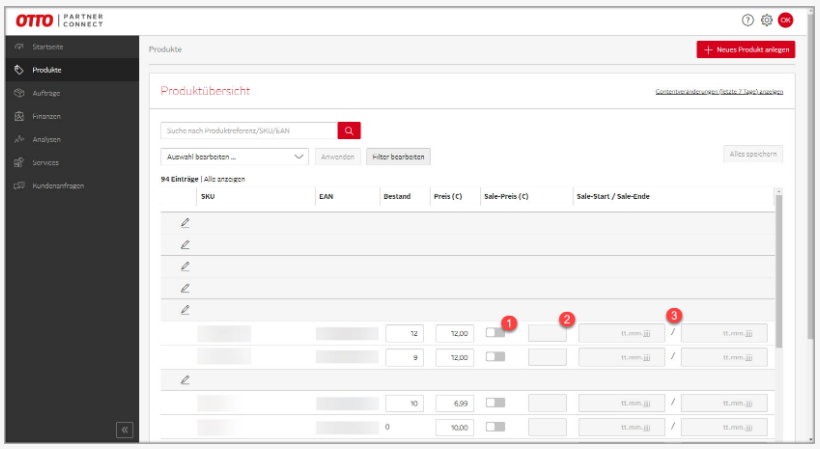Image resolution: width=820 pixels, height=449 pixels.
Task: Click the Preis field showing 10,00
Action: point(454,428)
